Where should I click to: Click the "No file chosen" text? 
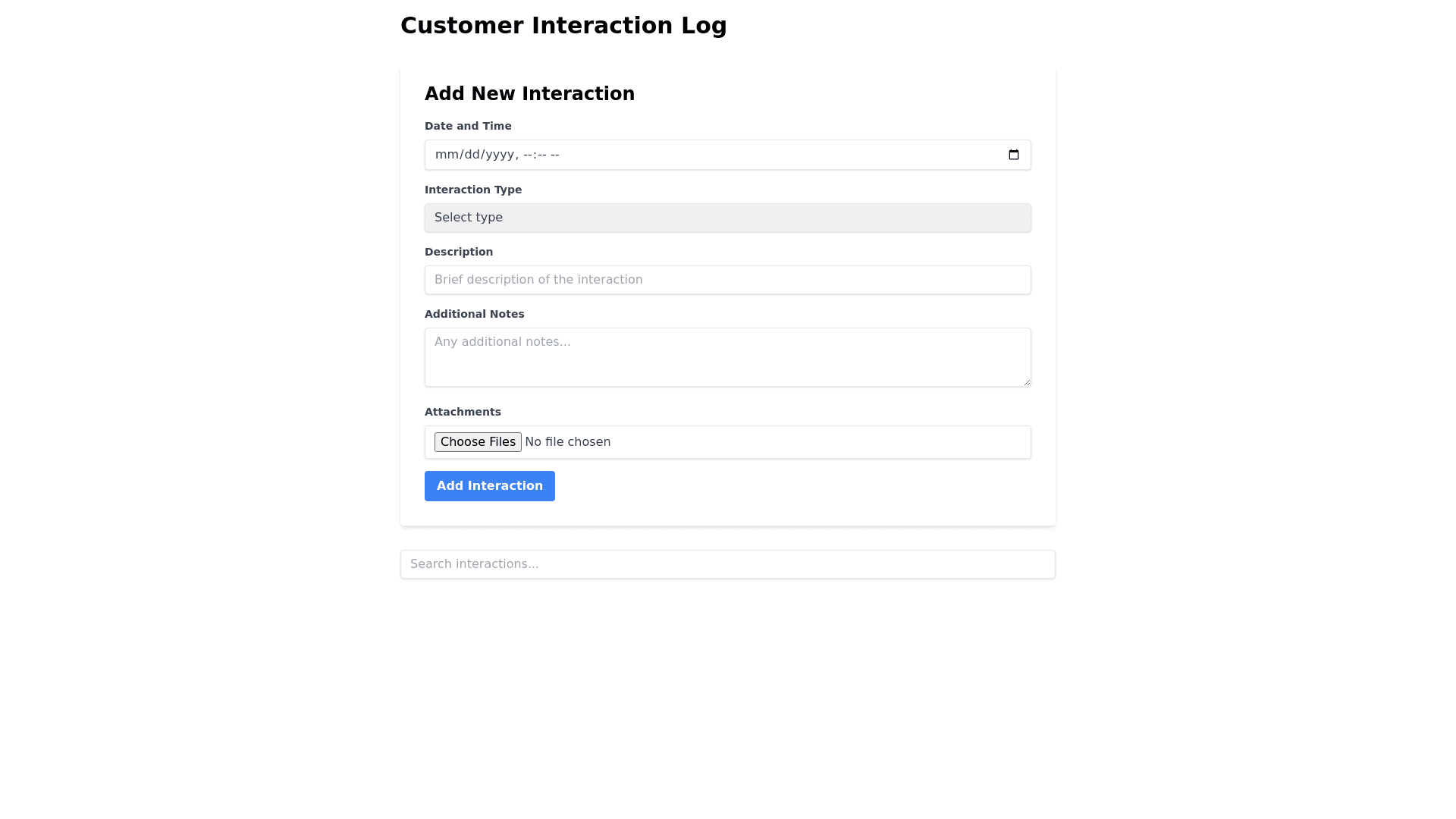pos(567,442)
